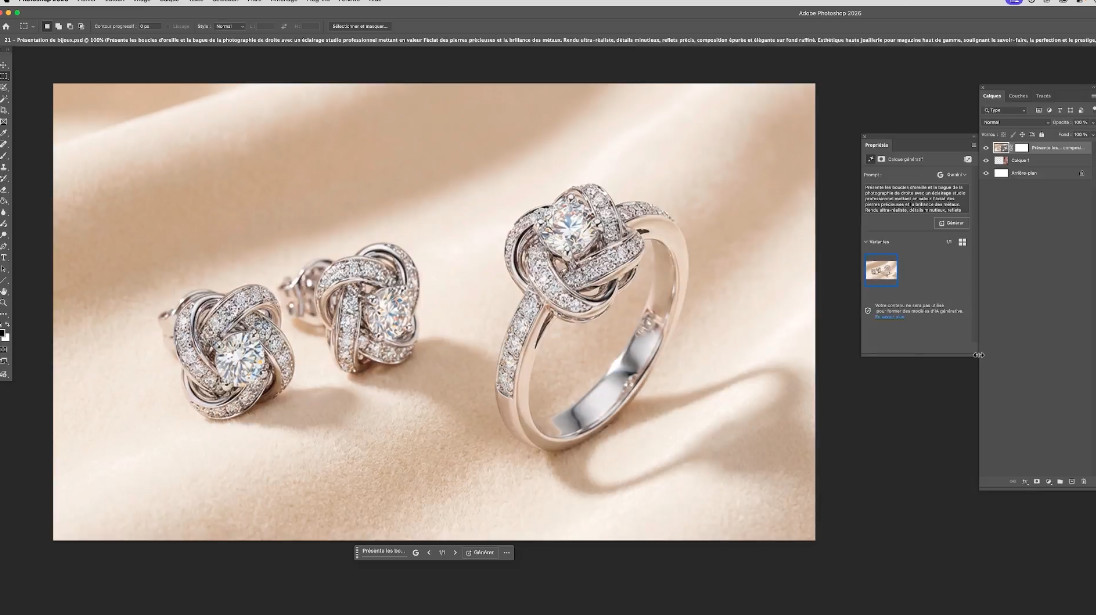Switch to the Couches tab
1096x615 pixels.
point(1018,96)
